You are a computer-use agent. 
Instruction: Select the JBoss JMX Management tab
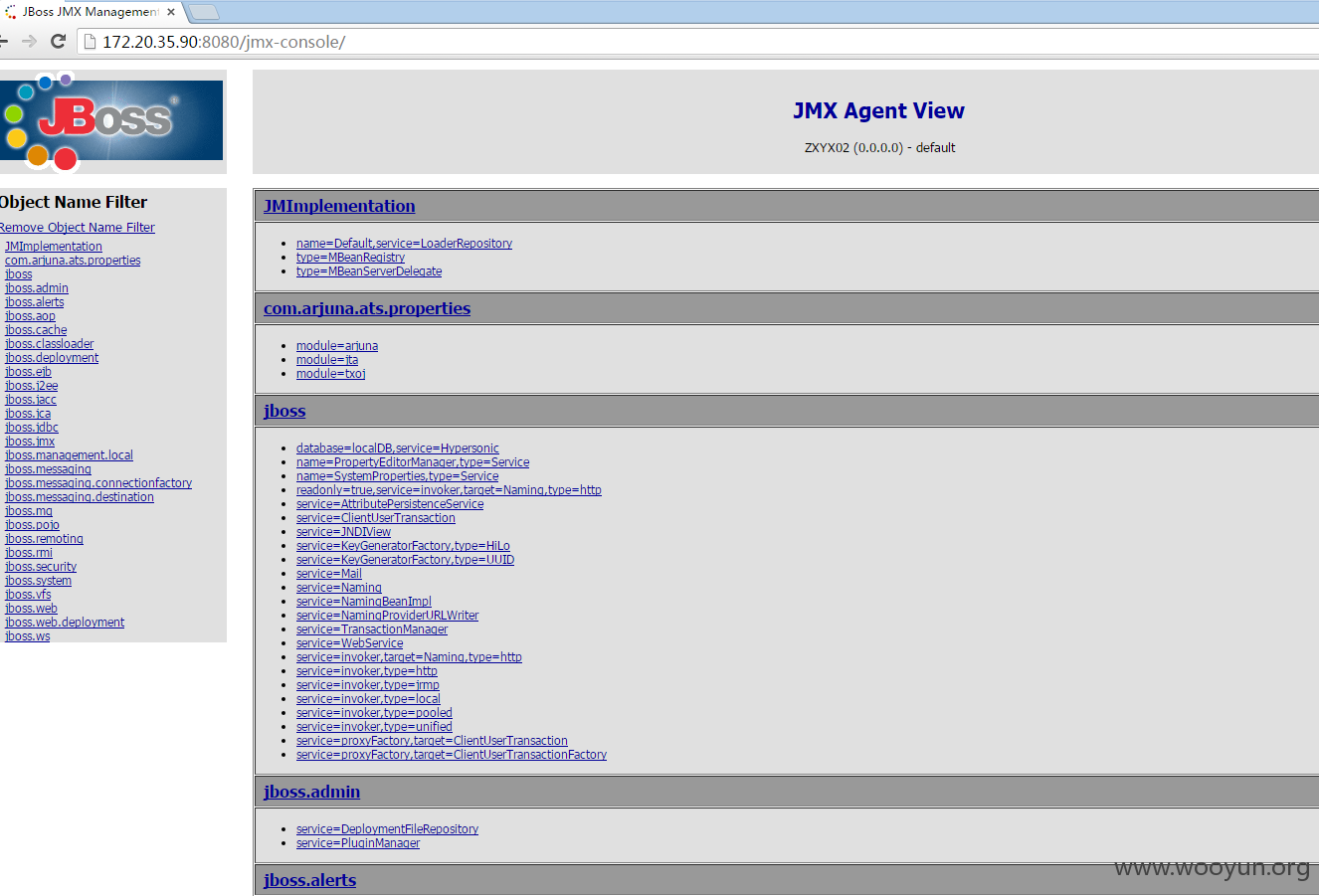[x=91, y=12]
